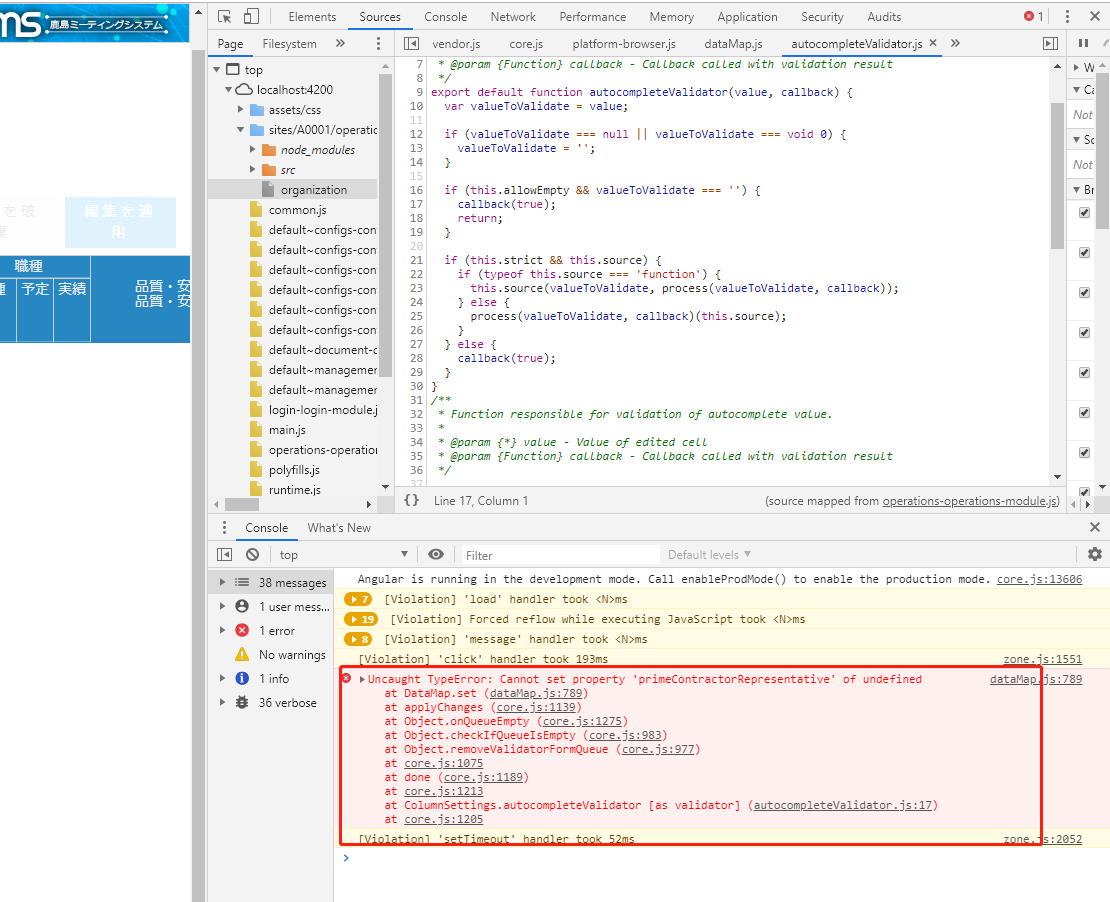The image size is (1110, 902).
Task: Open the 'top' execution context dropdown
Action: [340, 554]
